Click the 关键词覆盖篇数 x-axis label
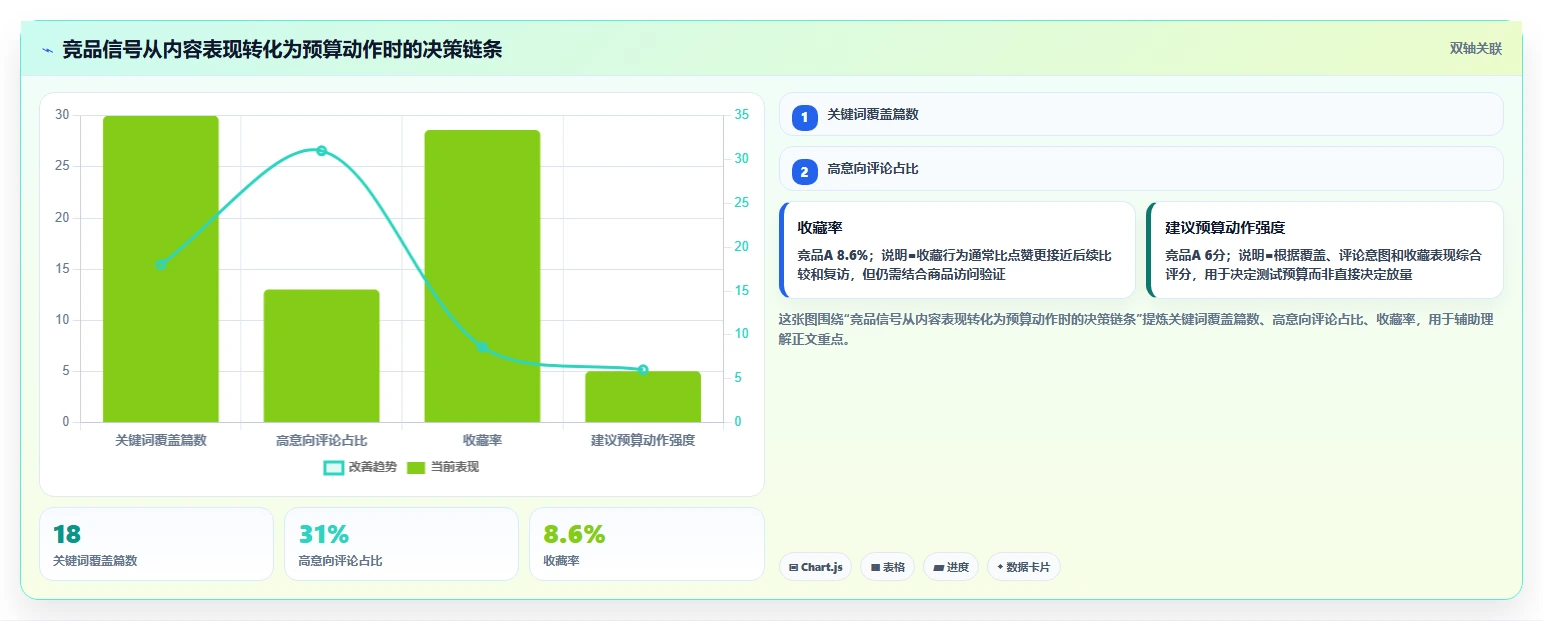This screenshot has height=621, width=1543. 161,440
